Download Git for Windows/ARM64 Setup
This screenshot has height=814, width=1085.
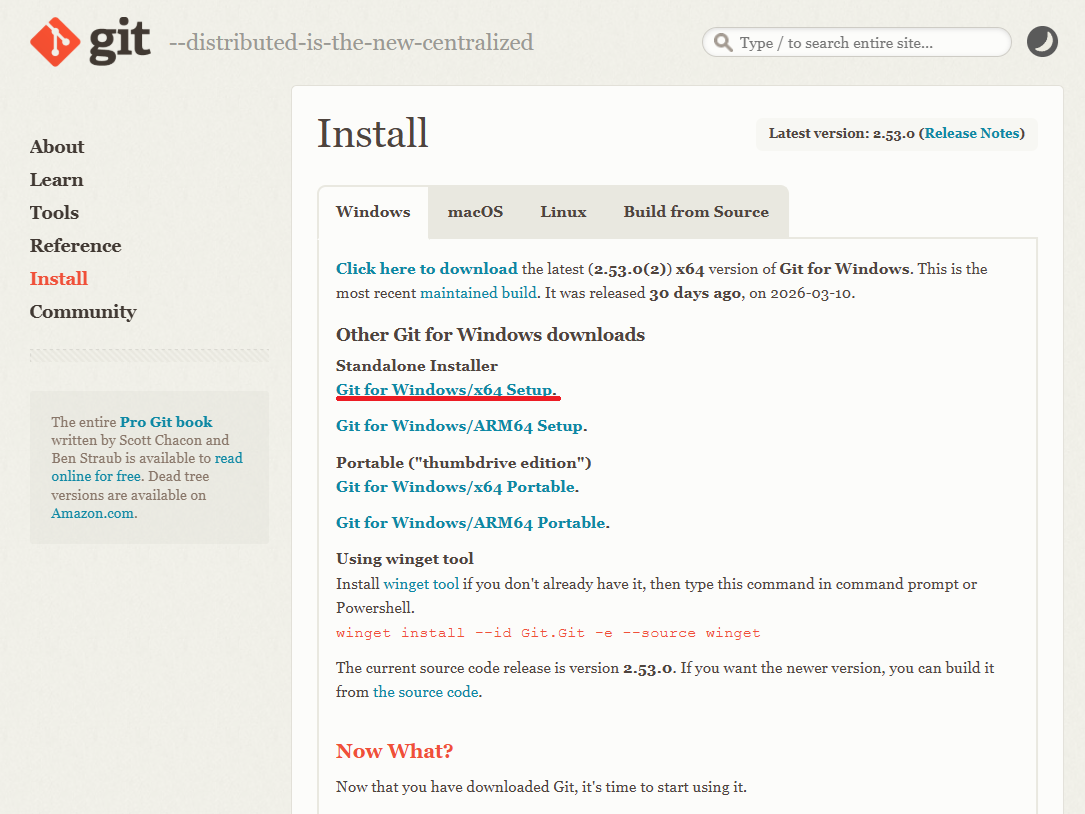pos(459,426)
